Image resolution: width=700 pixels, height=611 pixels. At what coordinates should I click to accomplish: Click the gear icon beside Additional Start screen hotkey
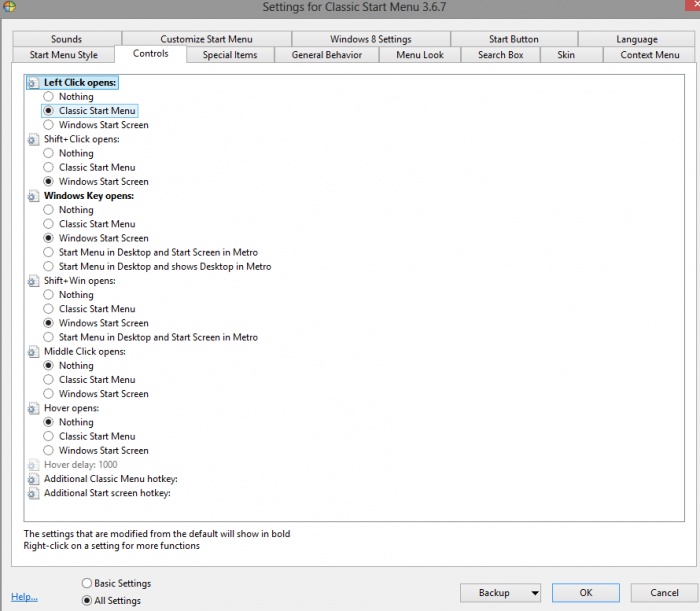[x=33, y=494]
